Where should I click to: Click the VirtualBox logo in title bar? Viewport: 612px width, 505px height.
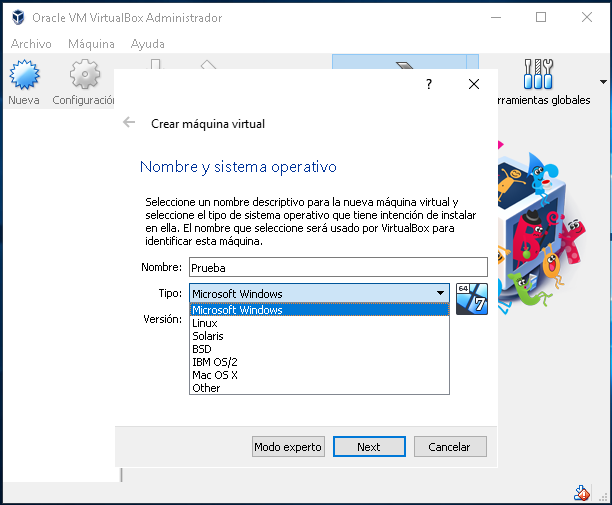[18, 18]
